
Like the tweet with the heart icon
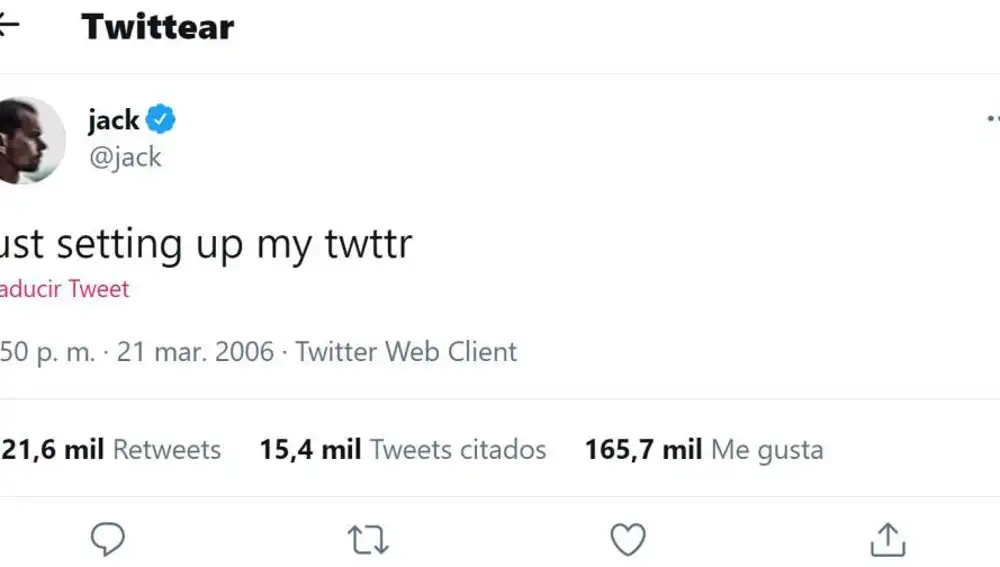click(x=628, y=540)
